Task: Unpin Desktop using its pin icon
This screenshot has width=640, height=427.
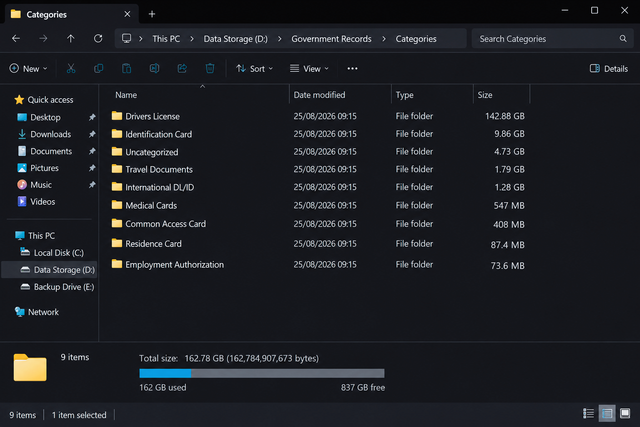Action: (92, 117)
